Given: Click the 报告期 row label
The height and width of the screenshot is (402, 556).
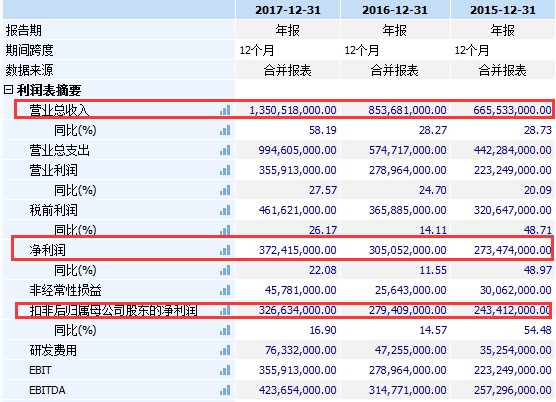Looking at the screenshot, I should point(23,30).
